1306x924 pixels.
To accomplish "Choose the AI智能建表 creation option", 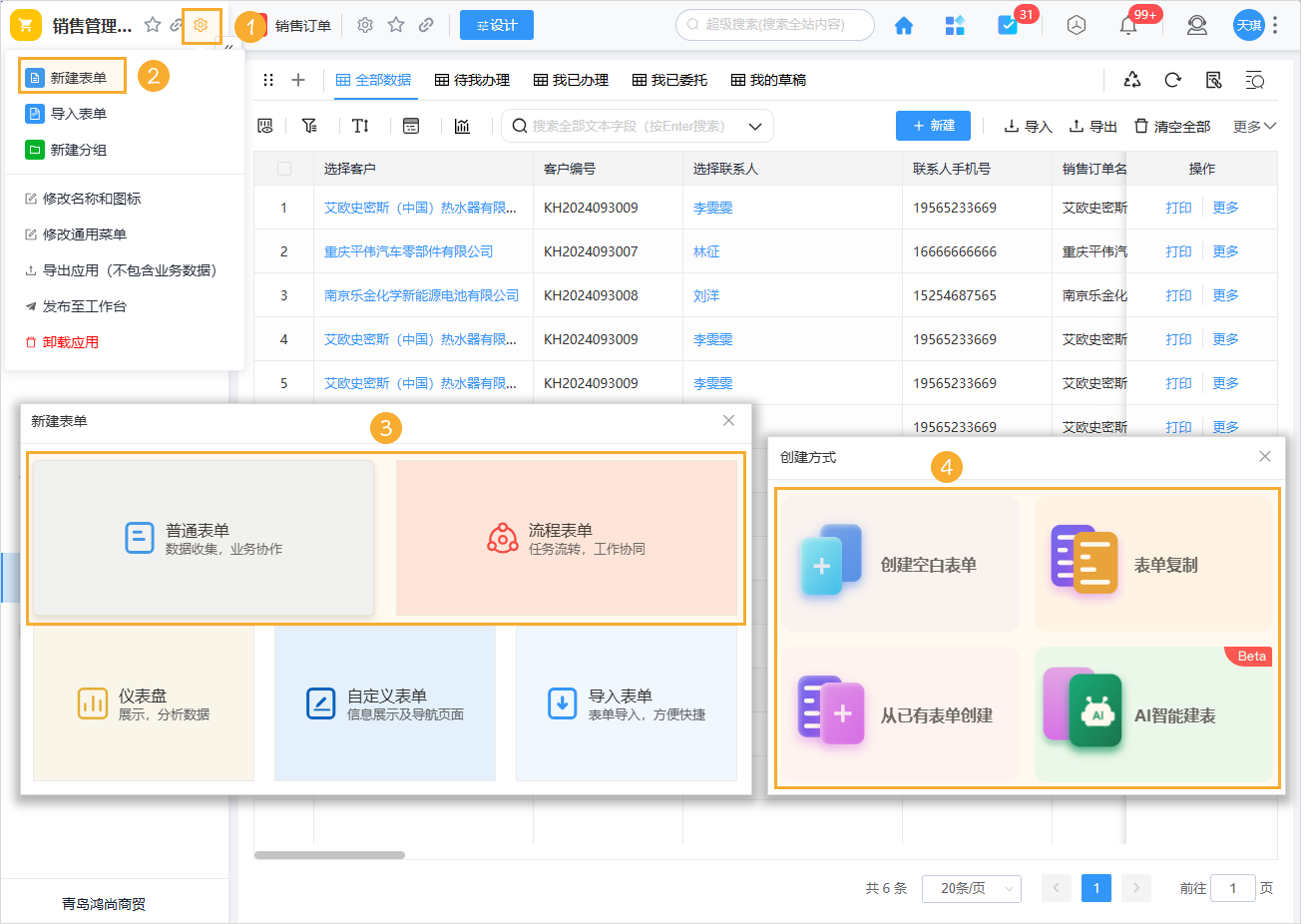I will click(x=1153, y=713).
